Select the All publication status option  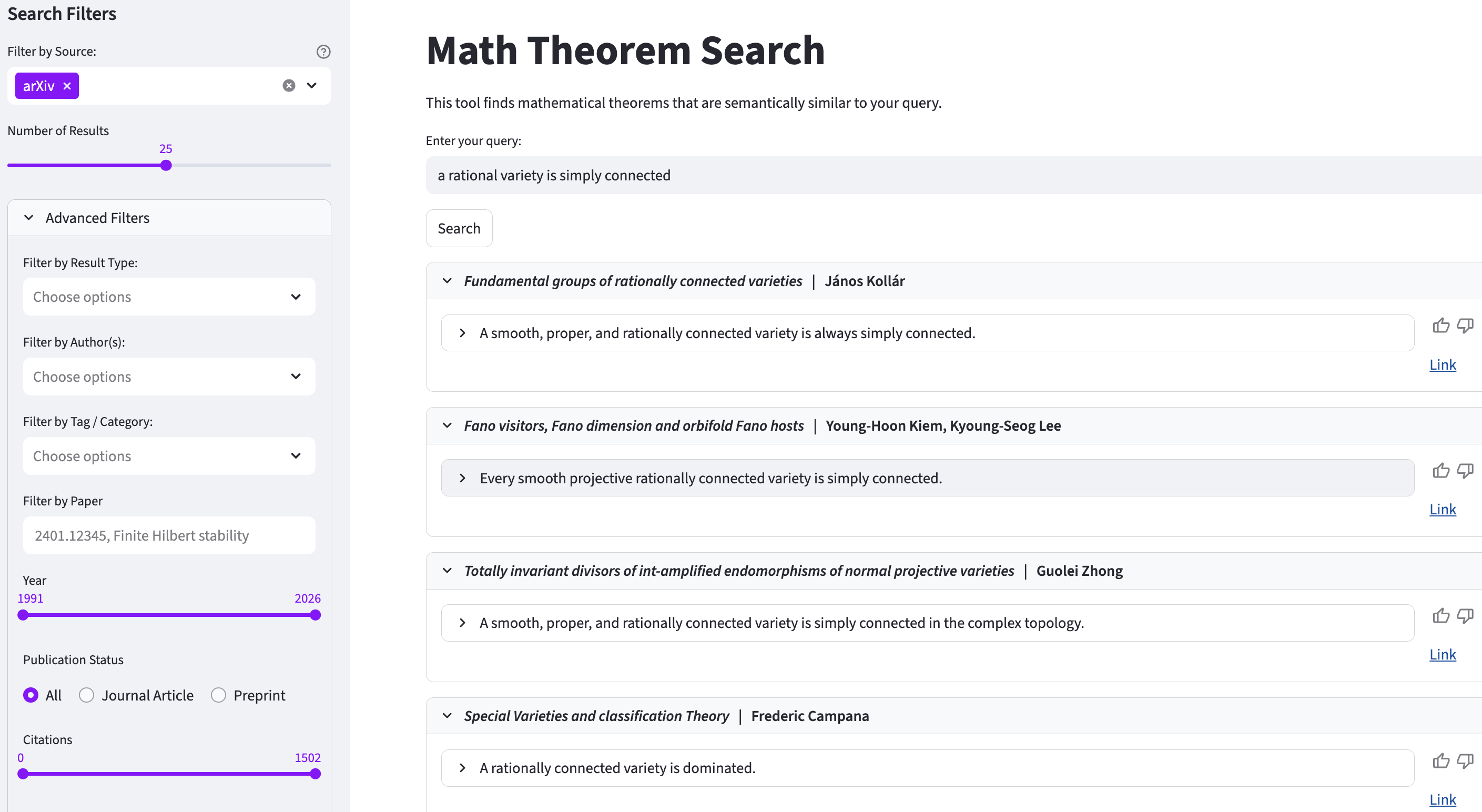coord(31,695)
